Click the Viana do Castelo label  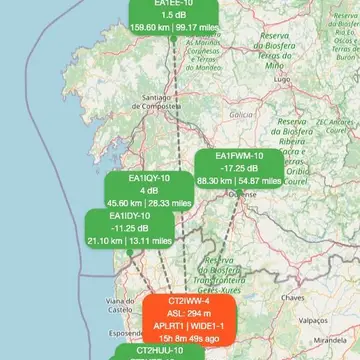click(x=120, y=305)
